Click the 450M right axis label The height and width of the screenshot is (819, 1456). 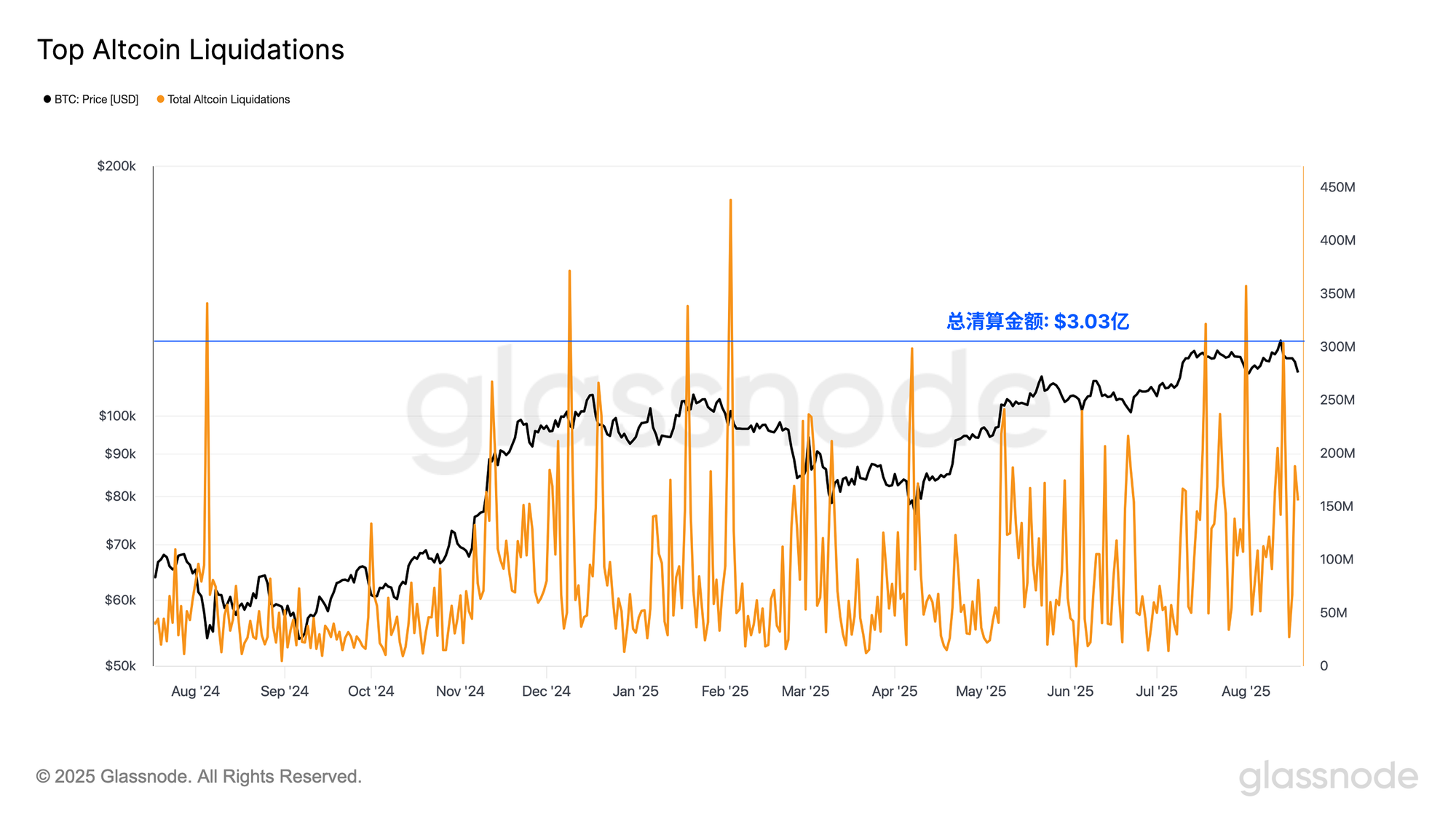click(x=1337, y=187)
